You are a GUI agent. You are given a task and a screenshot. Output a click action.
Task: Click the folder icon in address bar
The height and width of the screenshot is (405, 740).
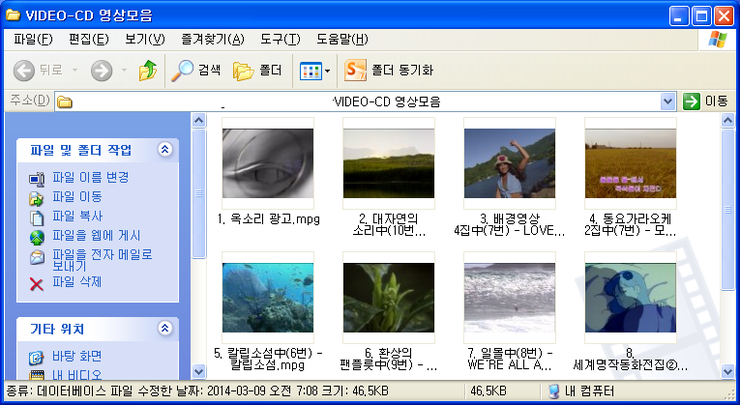tap(65, 102)
